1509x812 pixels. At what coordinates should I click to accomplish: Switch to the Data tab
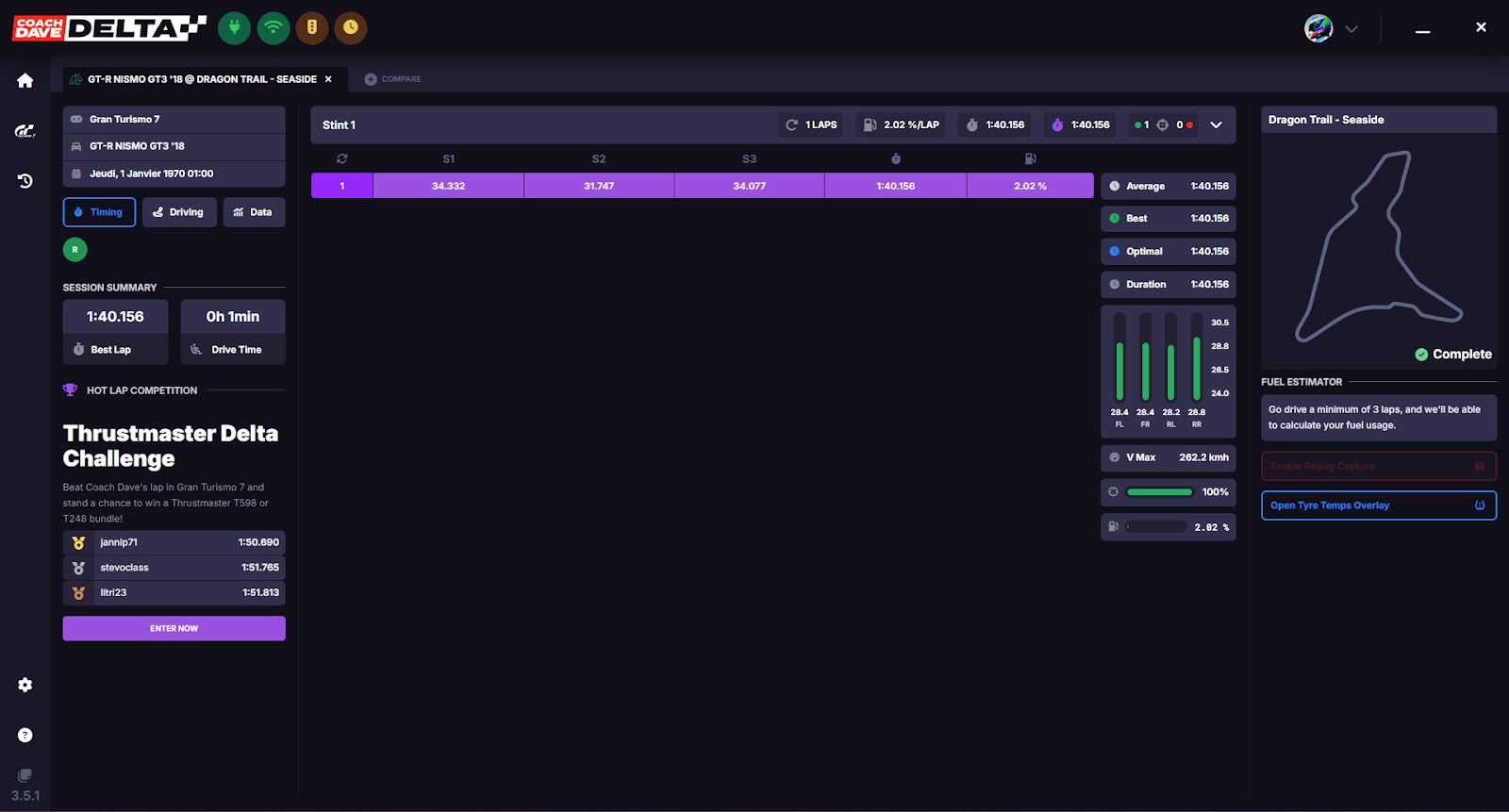[x=254, y=212]
